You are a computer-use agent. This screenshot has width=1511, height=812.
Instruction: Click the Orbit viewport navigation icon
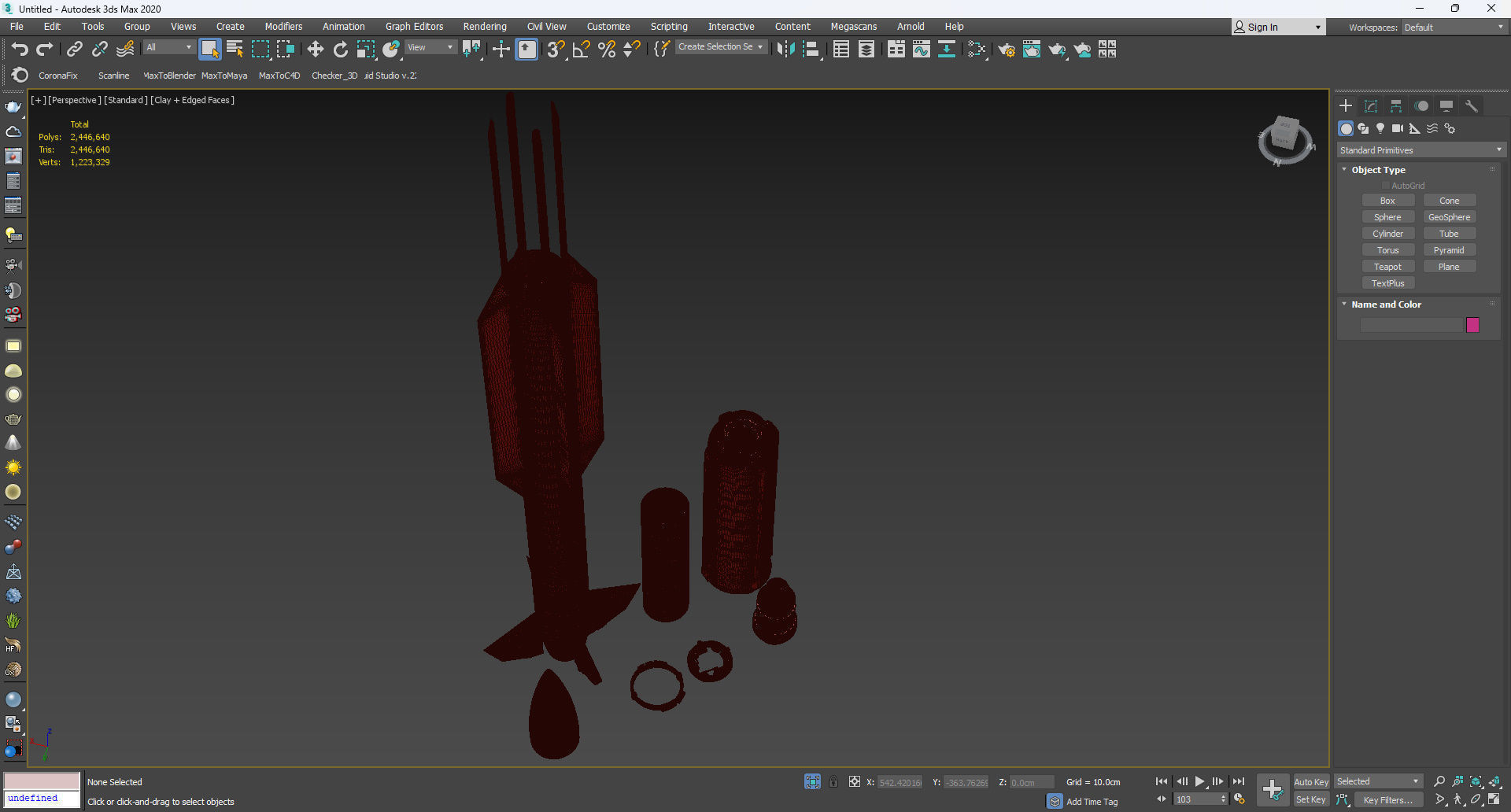pyautogui.click(x=1476, y=799)
